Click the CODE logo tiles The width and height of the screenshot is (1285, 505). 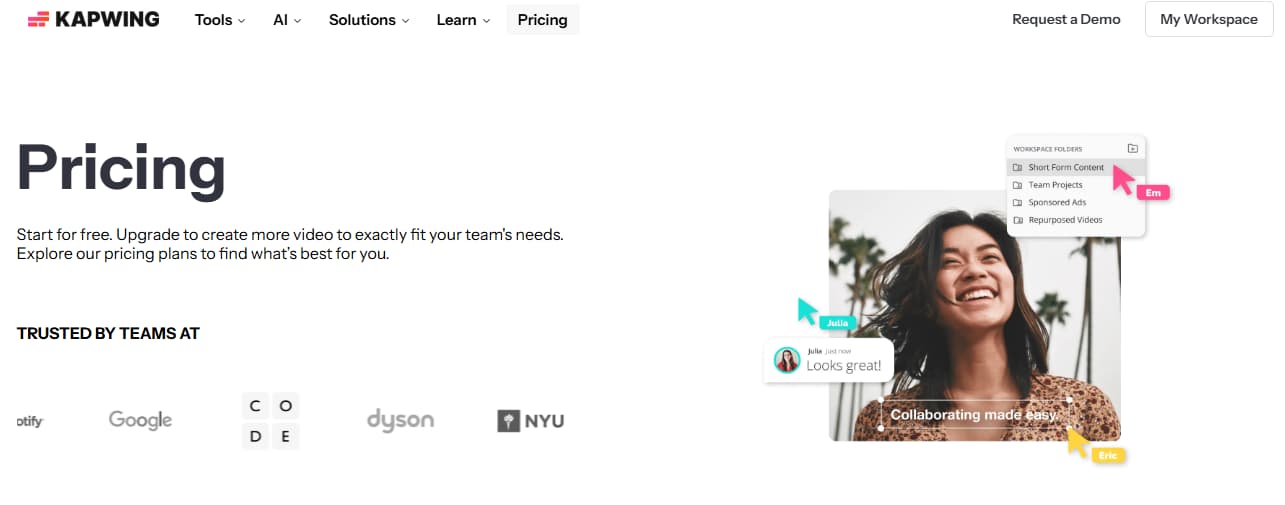271,421
